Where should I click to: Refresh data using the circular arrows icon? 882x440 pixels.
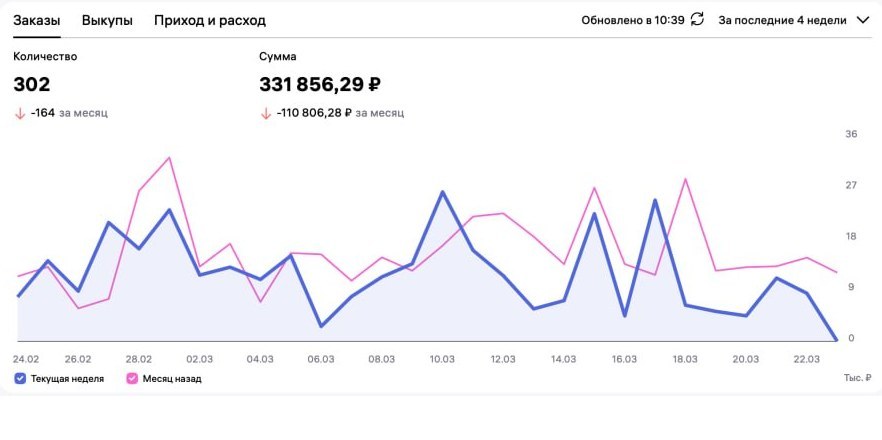697,20
